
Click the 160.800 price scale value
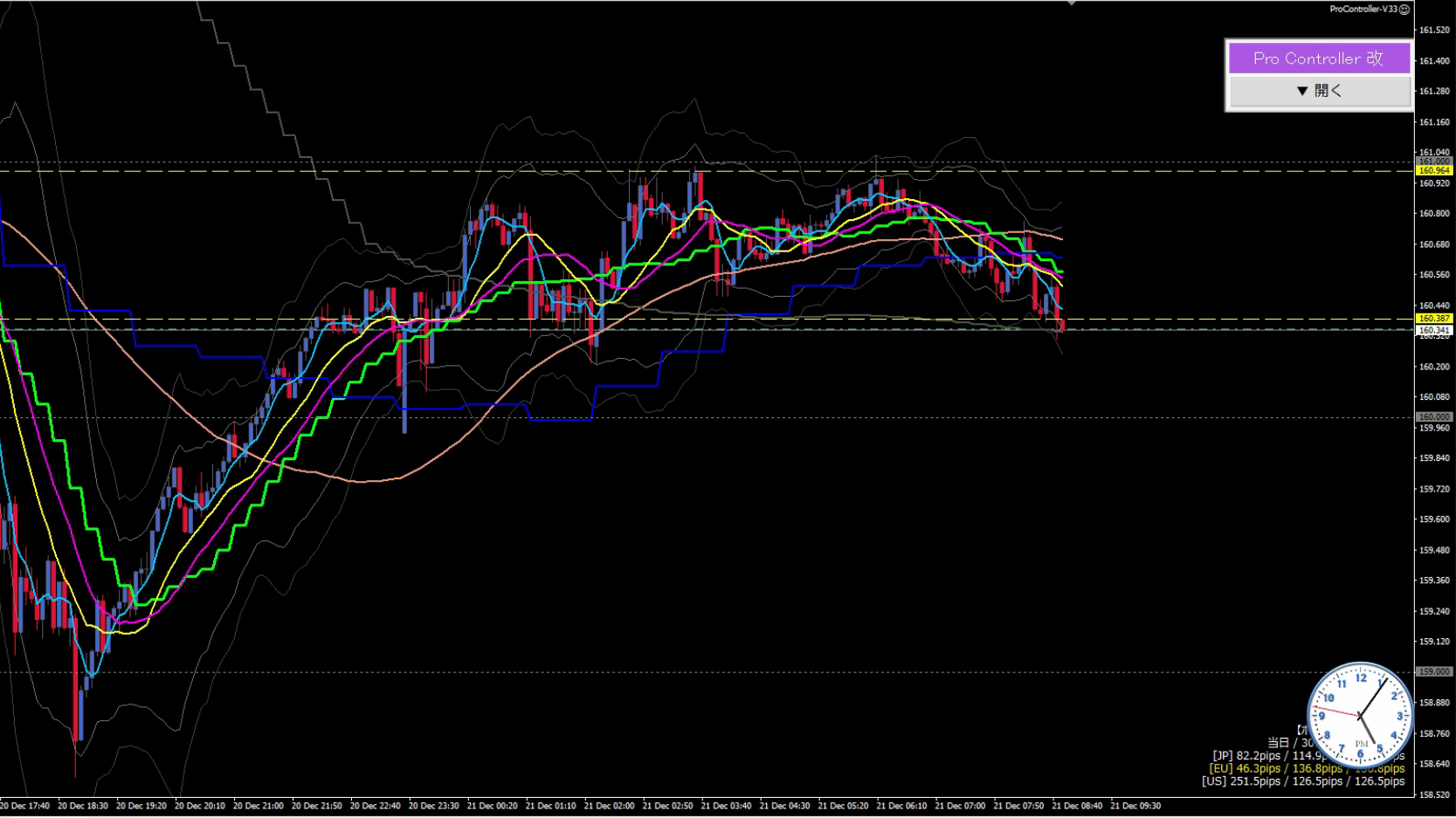pyautogui.click(x=1434, y=214)
